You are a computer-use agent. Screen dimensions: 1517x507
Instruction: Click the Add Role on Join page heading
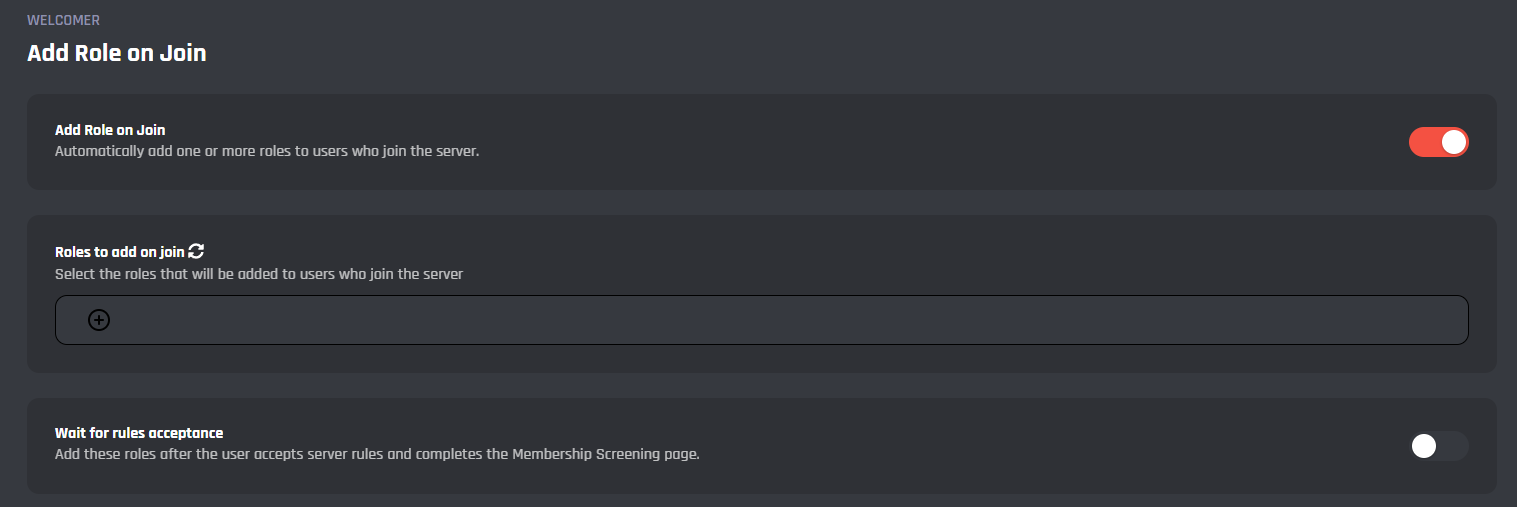(116, 53)
